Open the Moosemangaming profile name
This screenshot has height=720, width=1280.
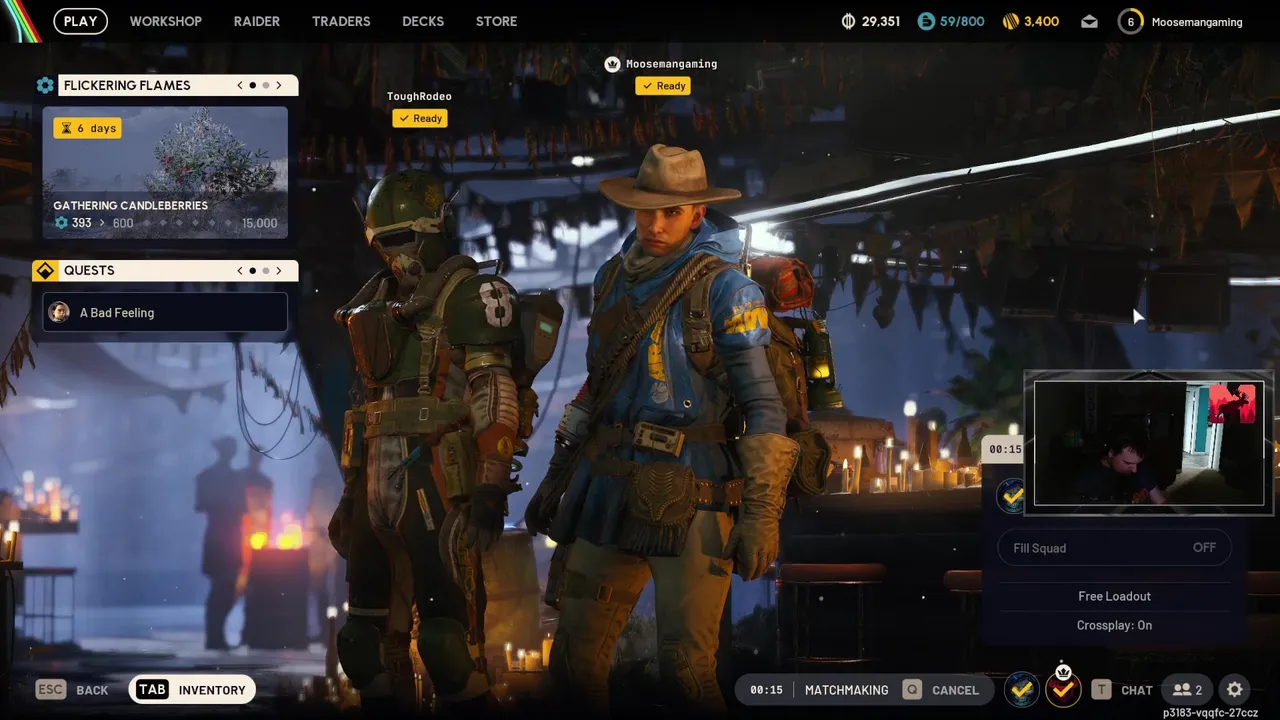pyautogui.click(x=1197, y=21)
